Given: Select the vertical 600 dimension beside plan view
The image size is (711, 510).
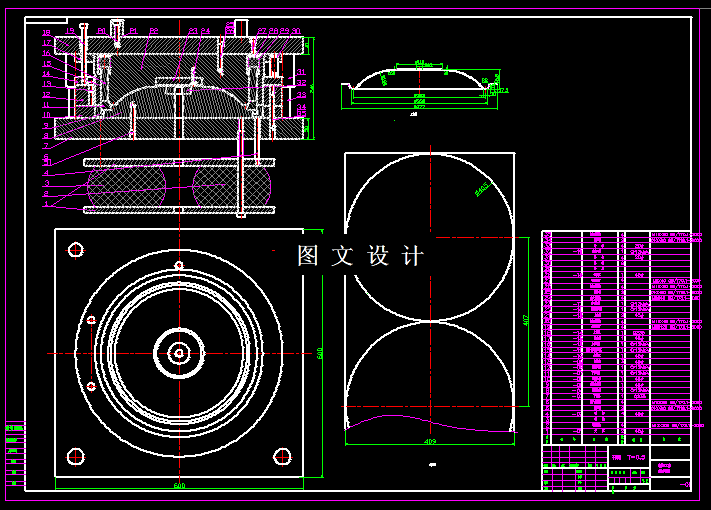Looking at the screenshot, I should [x=320, y=354].
